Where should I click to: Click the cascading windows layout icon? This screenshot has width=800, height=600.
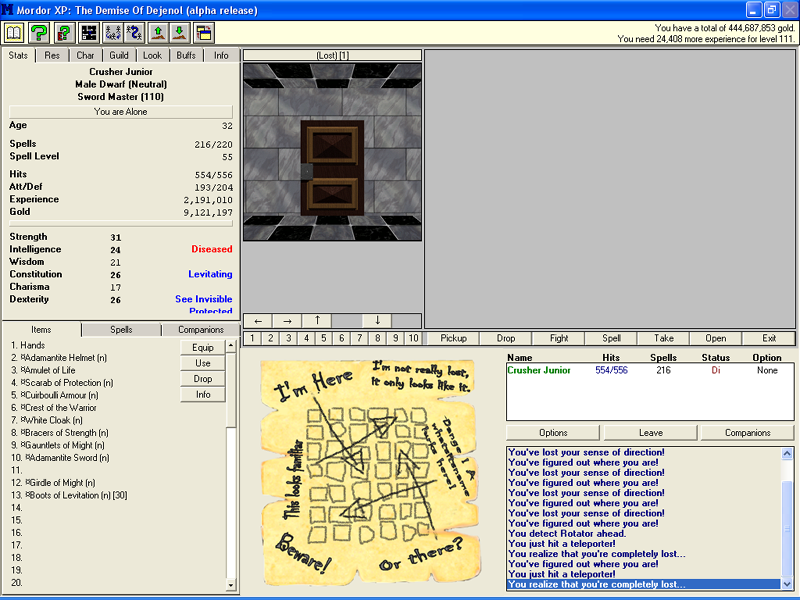click(x=204, y=33)
